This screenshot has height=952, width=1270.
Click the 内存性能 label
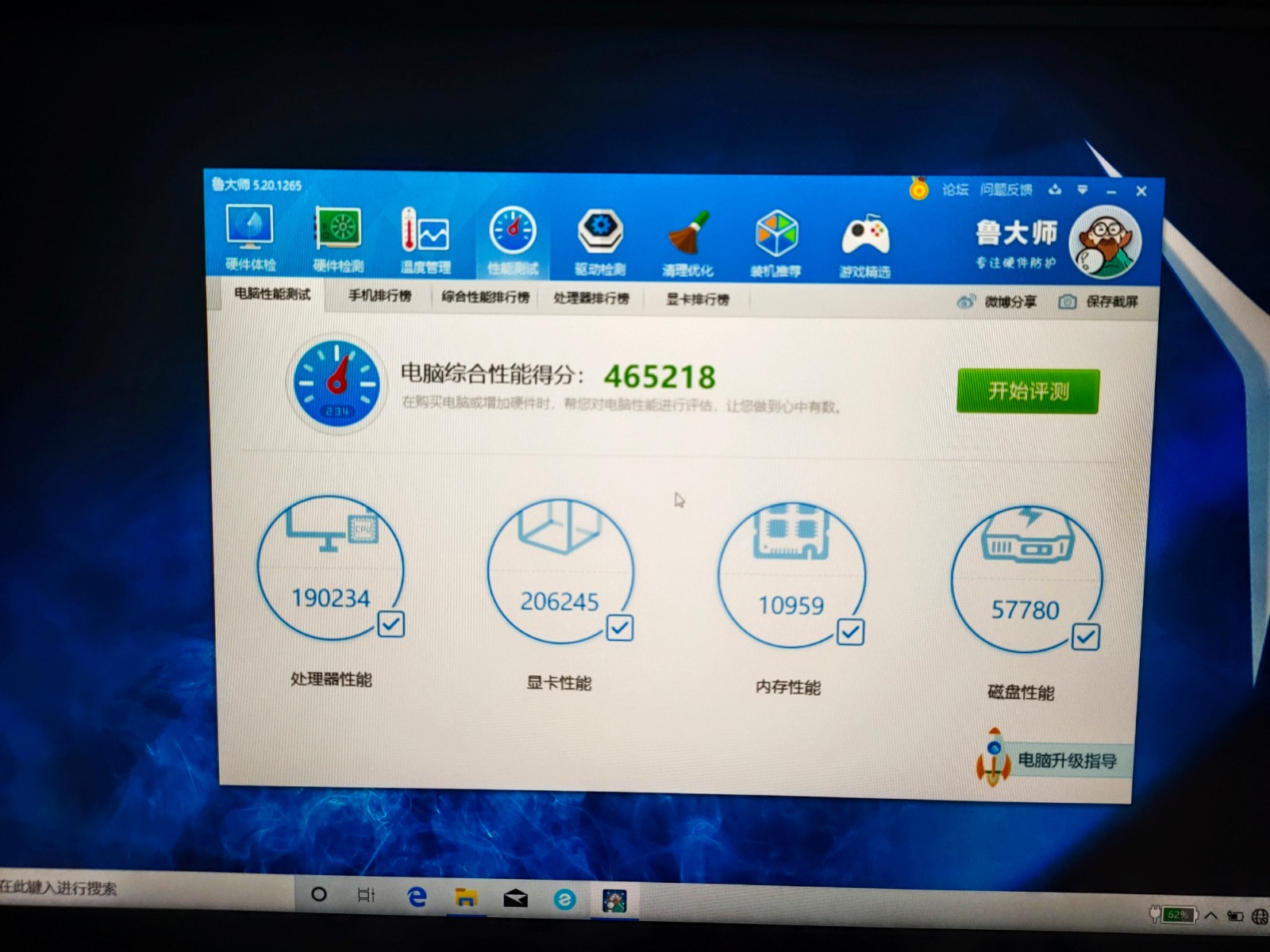point(788,687)
